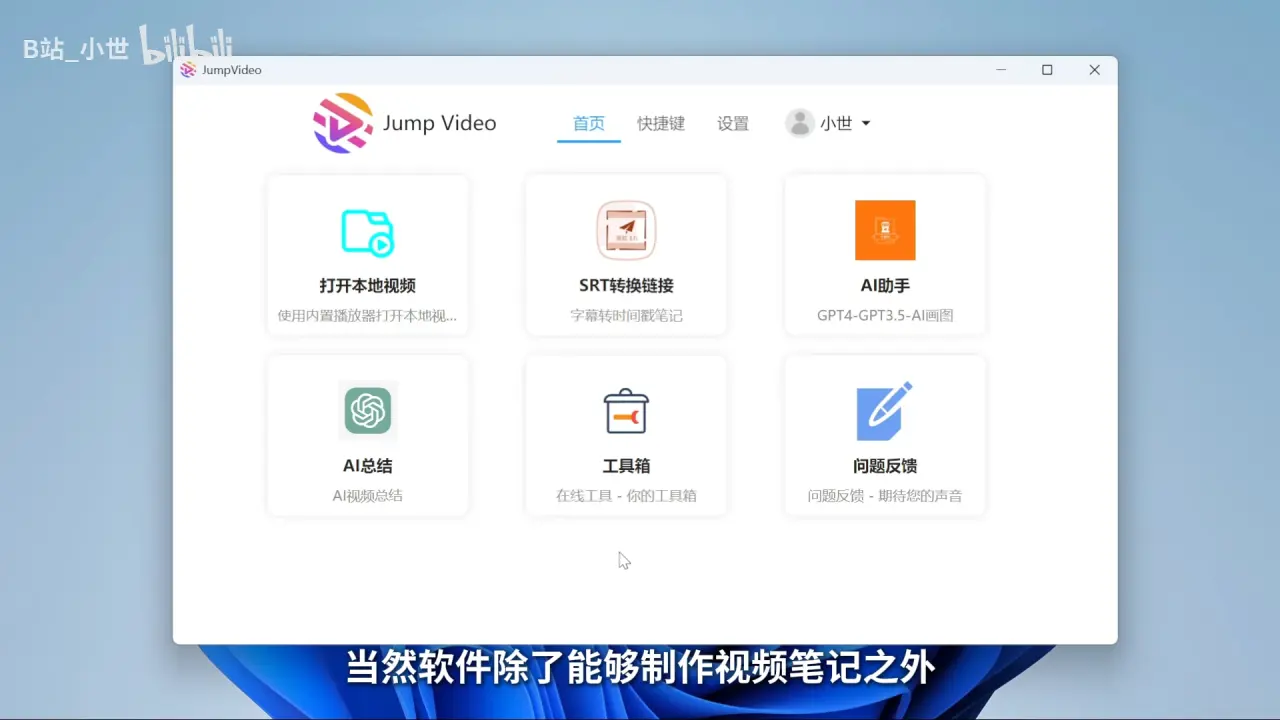
Task: Click the AI视频总结 description
Action: pyautogui.click(x=367, y=496)
